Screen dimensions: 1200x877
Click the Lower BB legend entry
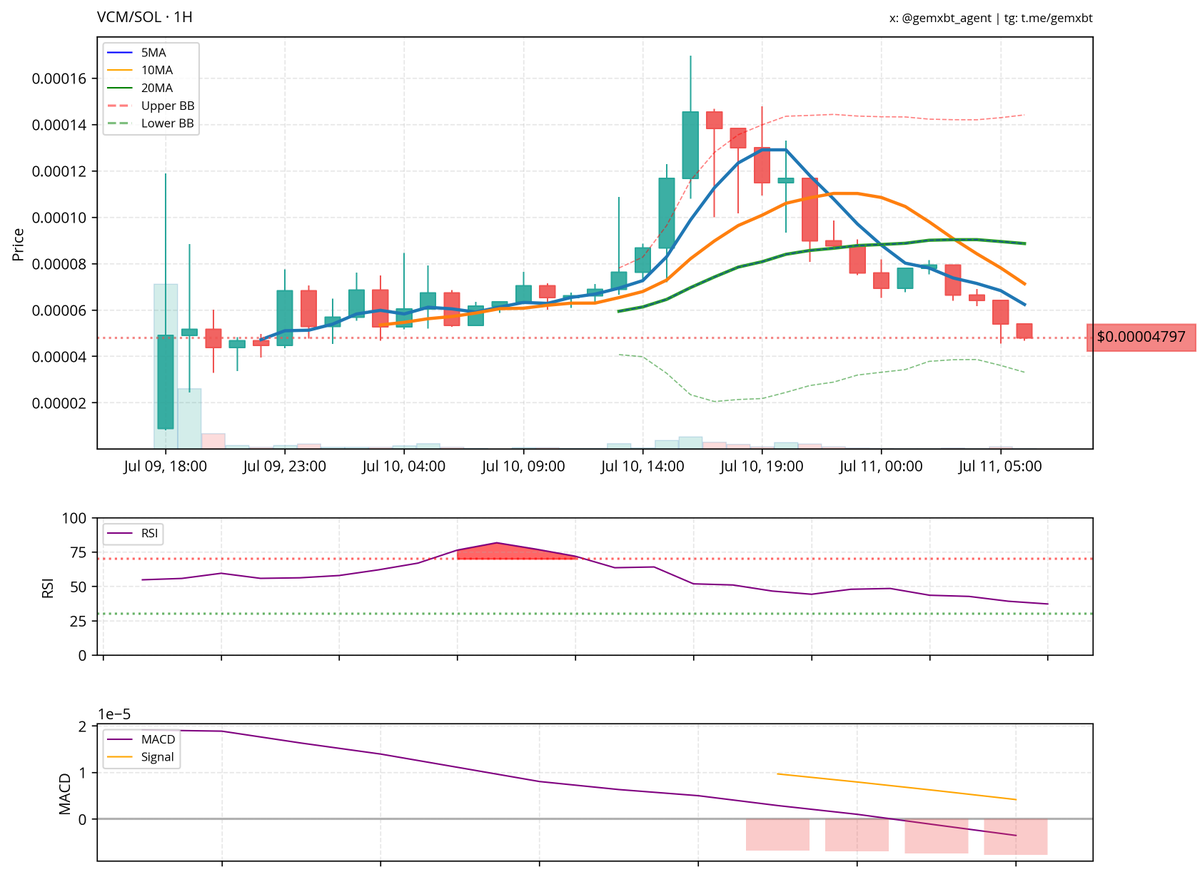[x=151, y=124]
